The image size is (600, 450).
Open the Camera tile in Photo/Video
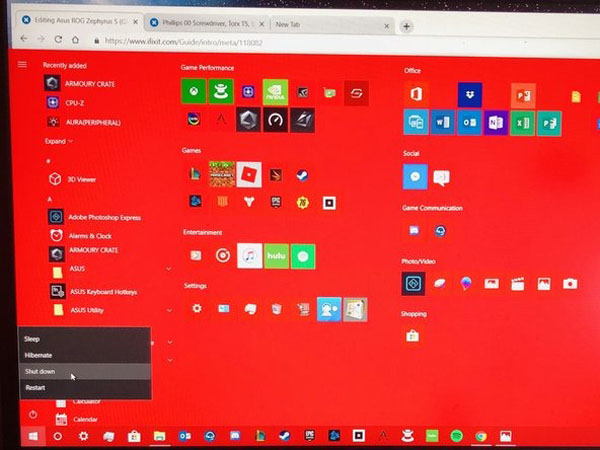click(570, 284)
